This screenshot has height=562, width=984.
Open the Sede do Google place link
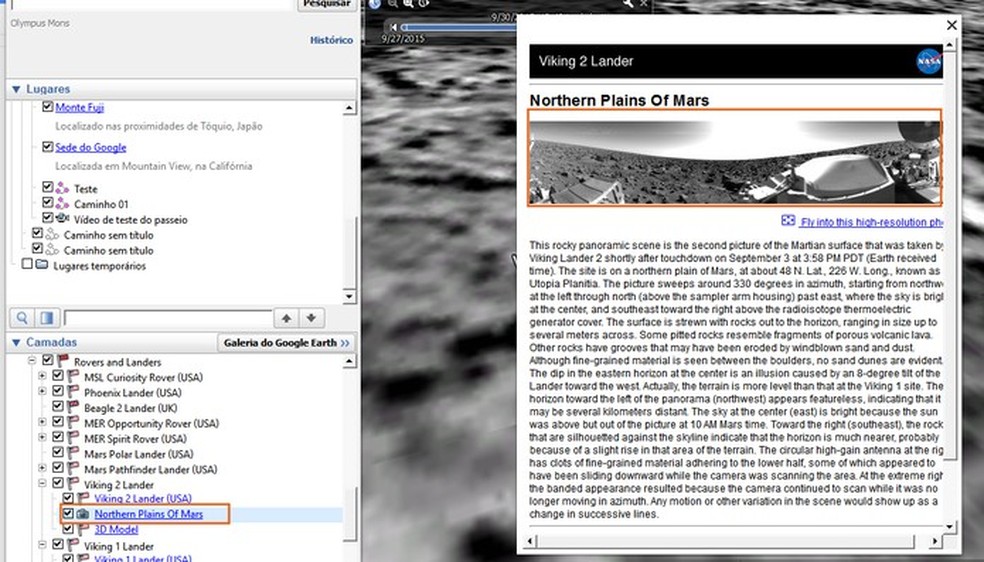tap(91, 147)
